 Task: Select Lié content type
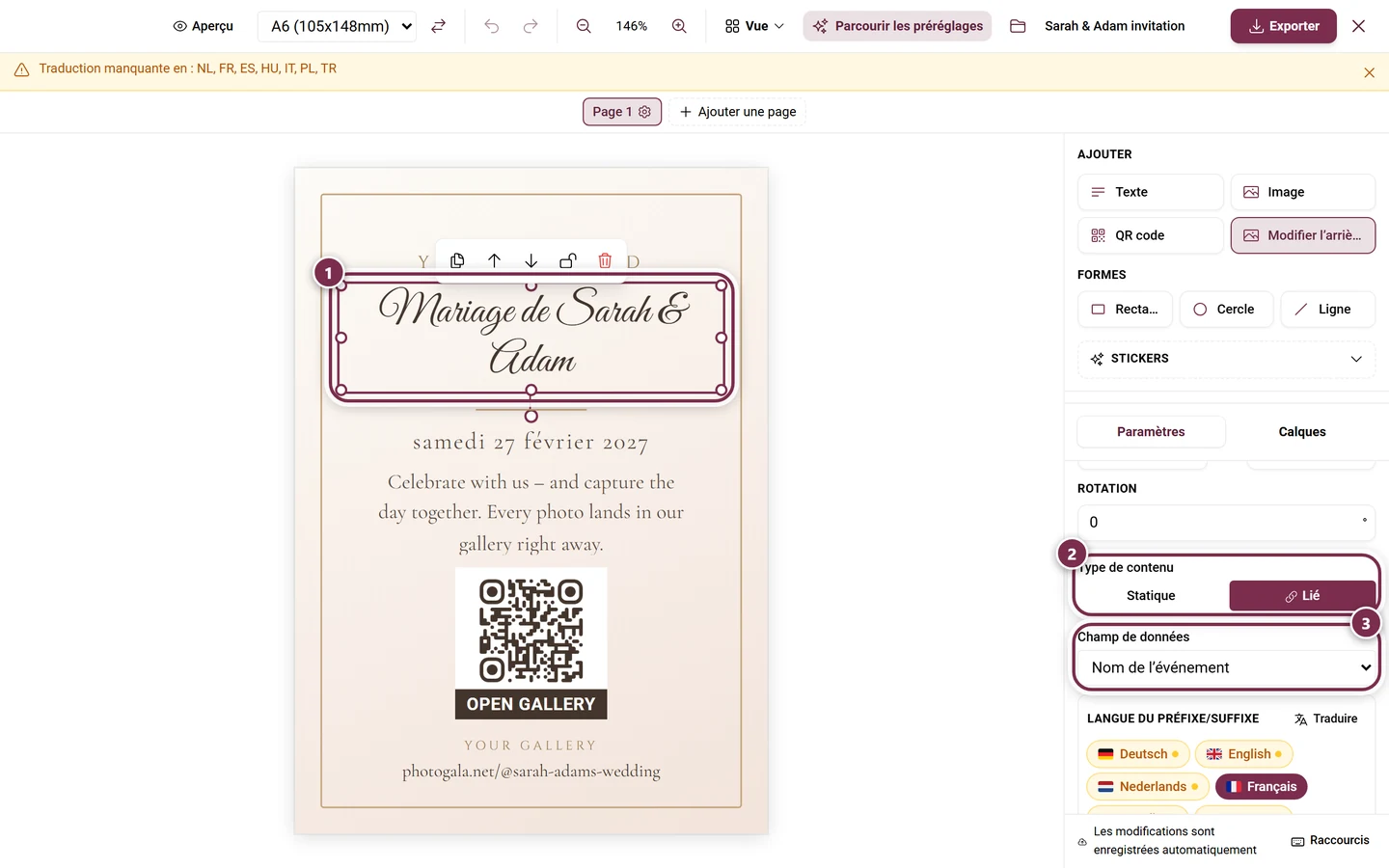(x=1302, y=596)
